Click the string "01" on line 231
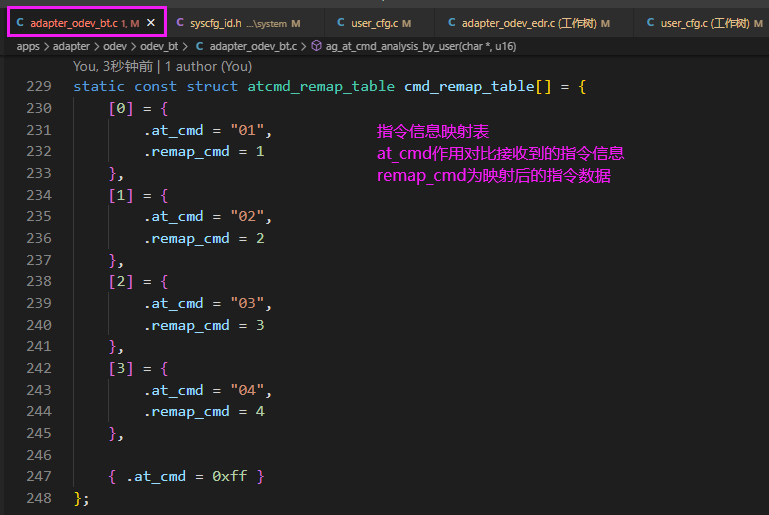Image resolution: width=769 pixels, height=515 pixels. pyautogui.click(x=247, y=130)
